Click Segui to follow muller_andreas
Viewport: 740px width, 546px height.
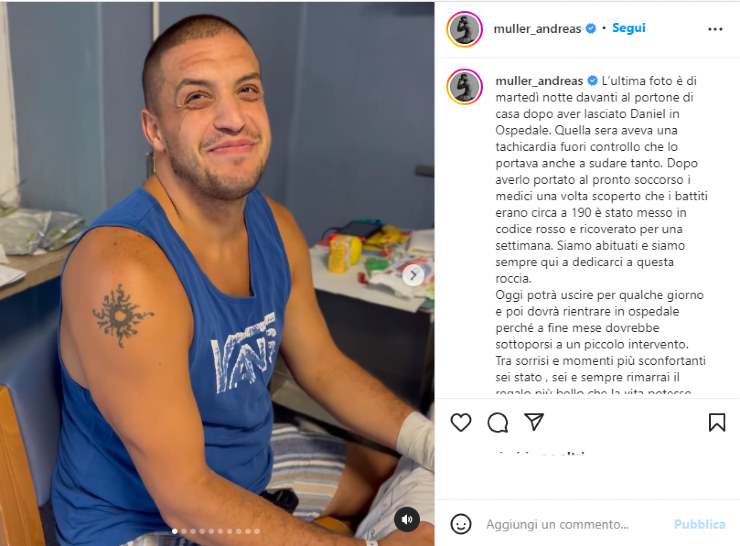(x=629, y=28)
